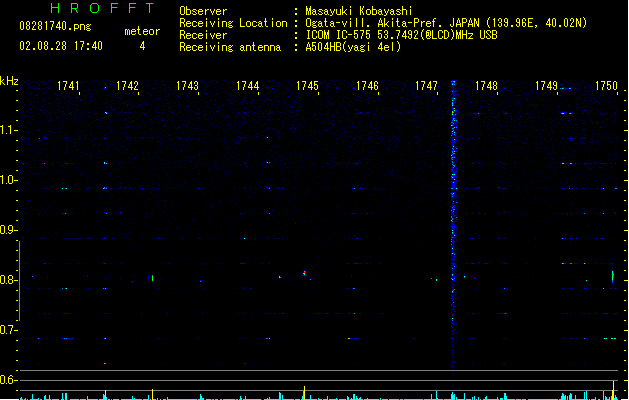The image size is (629, 400).
Task: Click the 0.7 kHz axis label
Action: tap(8, 330)
